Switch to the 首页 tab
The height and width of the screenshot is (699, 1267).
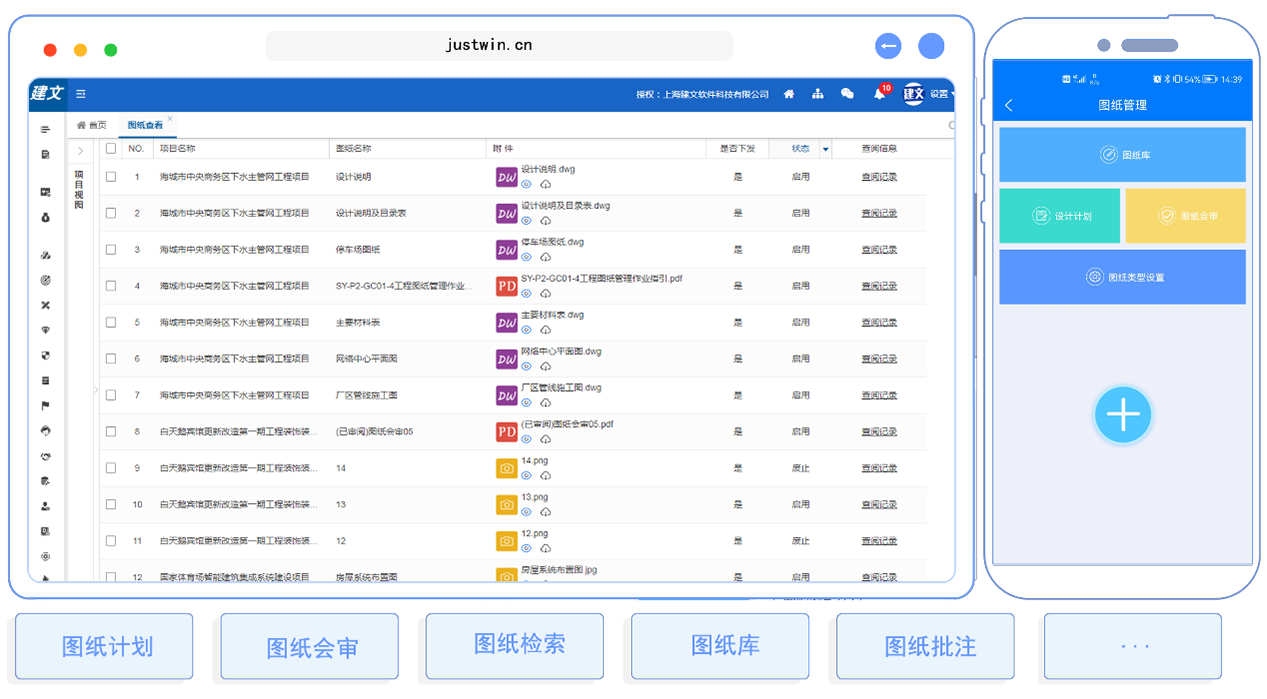(x=92, y=125)
